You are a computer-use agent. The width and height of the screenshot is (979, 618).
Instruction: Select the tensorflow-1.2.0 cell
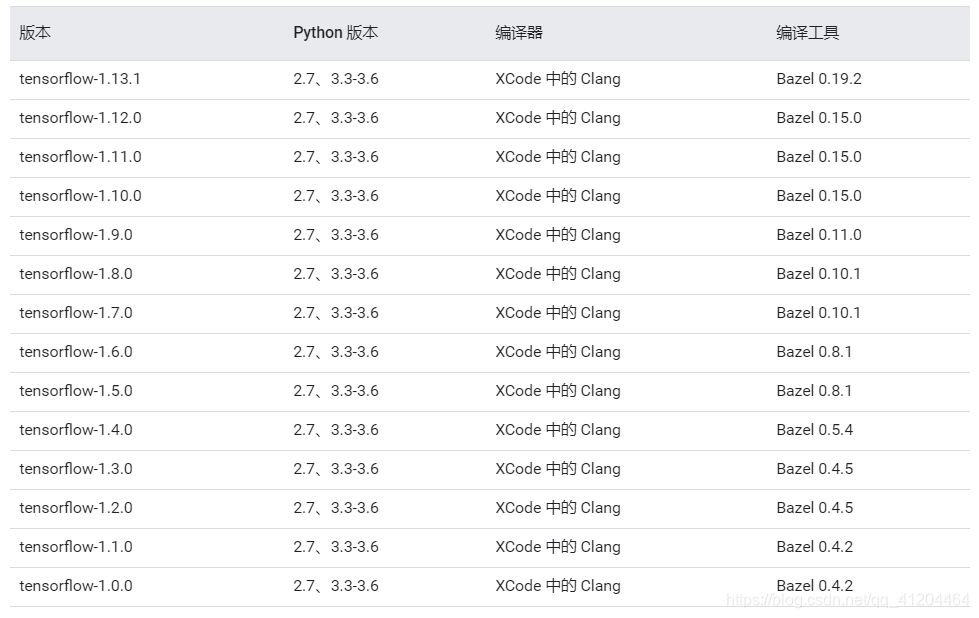click(76, 508)
